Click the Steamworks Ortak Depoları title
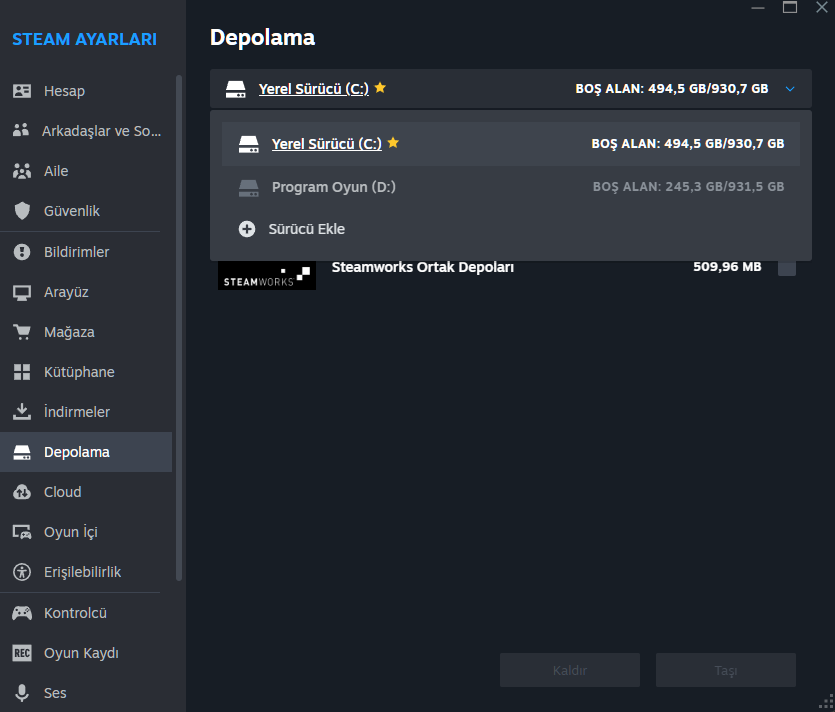The height and width of the screenshot is (712, 835). 423,267
